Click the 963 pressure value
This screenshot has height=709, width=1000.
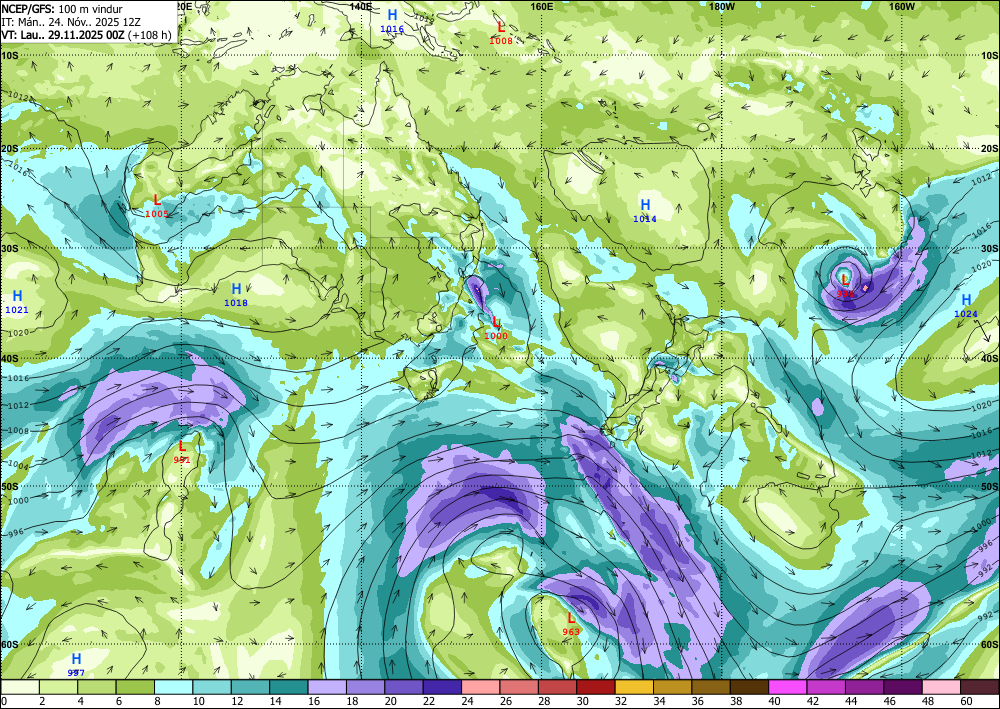pos(571,632)
